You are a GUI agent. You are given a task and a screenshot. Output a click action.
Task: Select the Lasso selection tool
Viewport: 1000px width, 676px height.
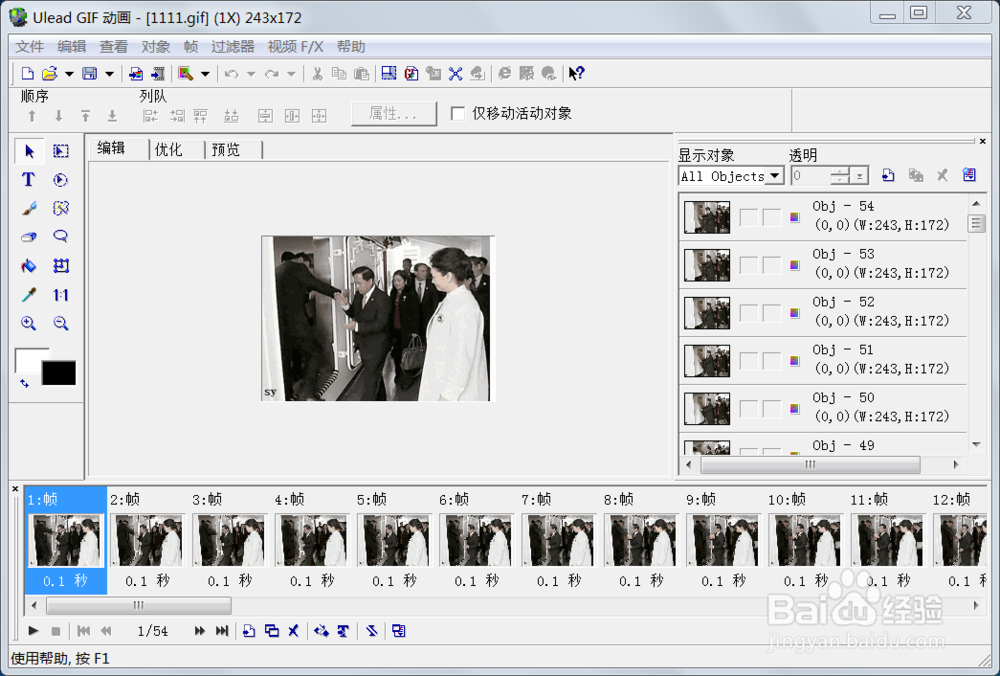pyautogui.click(x=61, y=237)
